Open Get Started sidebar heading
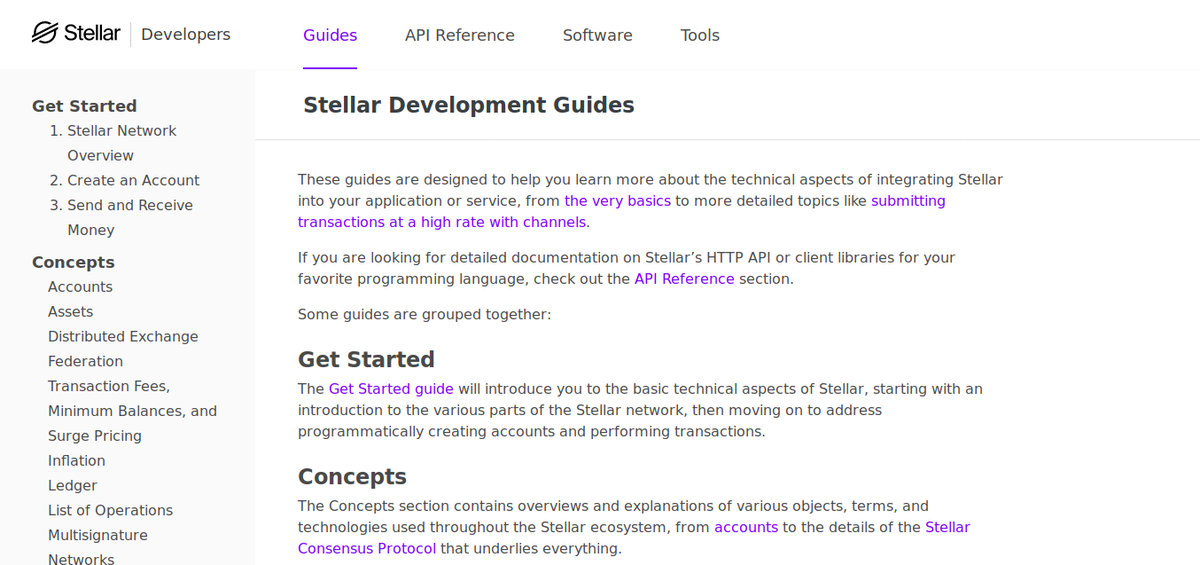 click(x=84, y=106)
